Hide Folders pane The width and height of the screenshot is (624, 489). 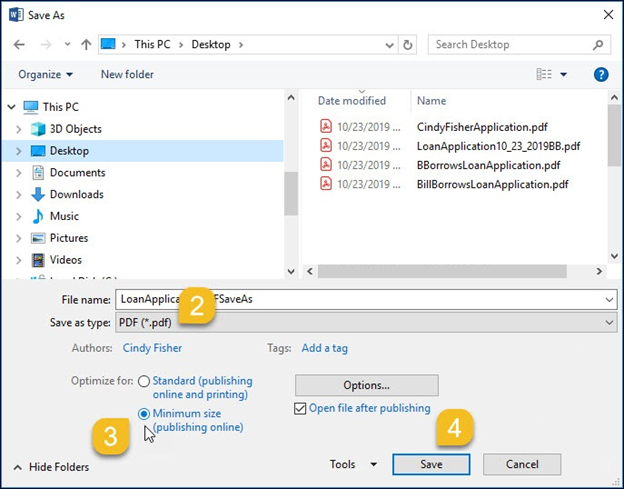[51, 467]
